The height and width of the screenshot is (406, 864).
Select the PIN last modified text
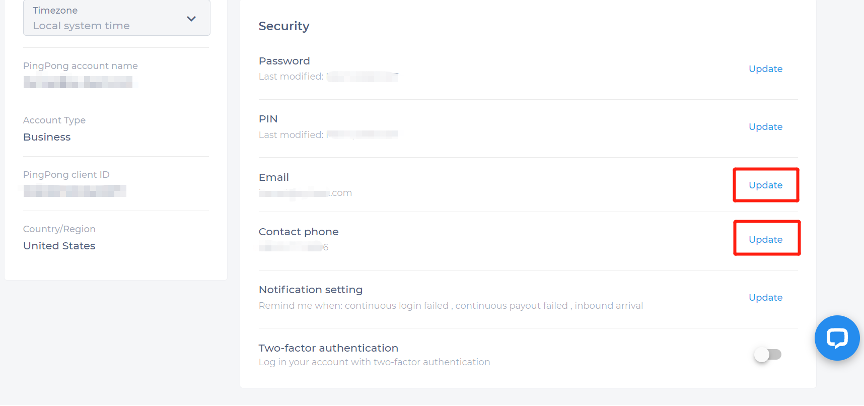point(328,134)
